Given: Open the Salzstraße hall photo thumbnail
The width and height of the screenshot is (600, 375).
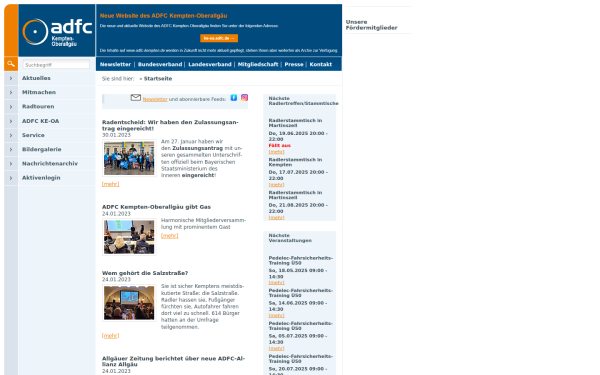Looking at the screenshot, I should [129, 303].
